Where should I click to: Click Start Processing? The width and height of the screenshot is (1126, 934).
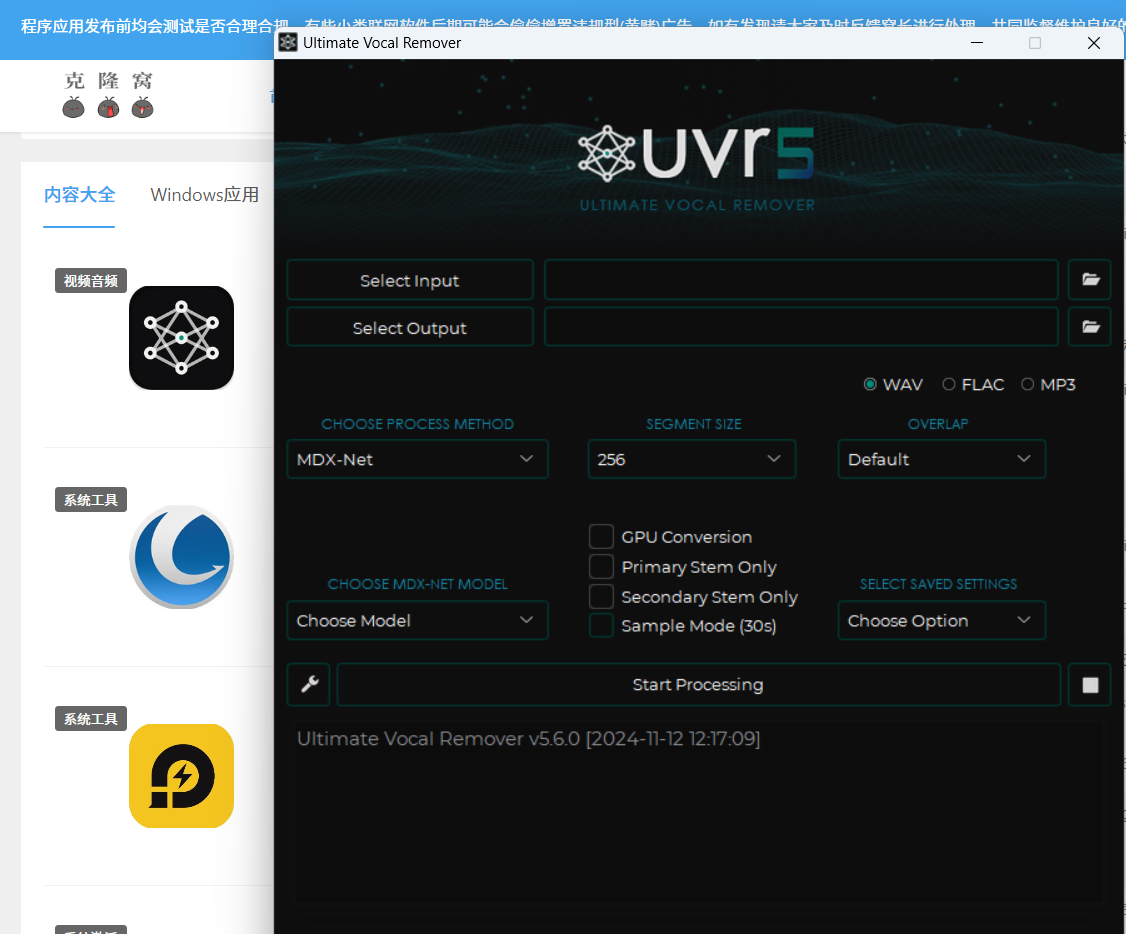coord(699,684)
